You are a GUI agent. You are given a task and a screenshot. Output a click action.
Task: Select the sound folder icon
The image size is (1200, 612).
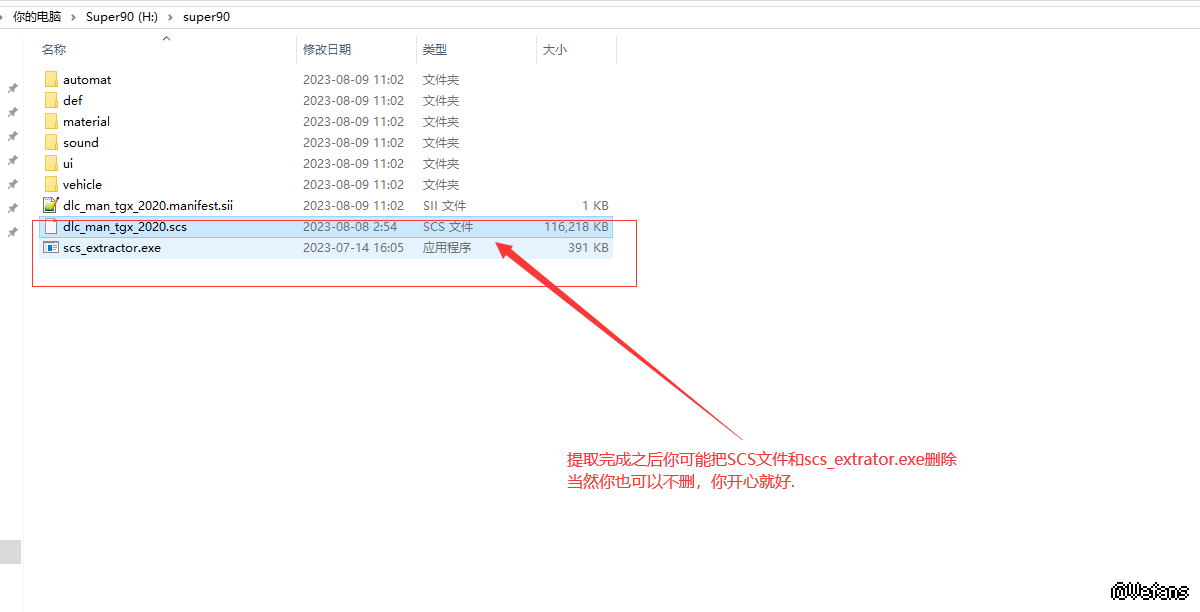tap(51, 142)
